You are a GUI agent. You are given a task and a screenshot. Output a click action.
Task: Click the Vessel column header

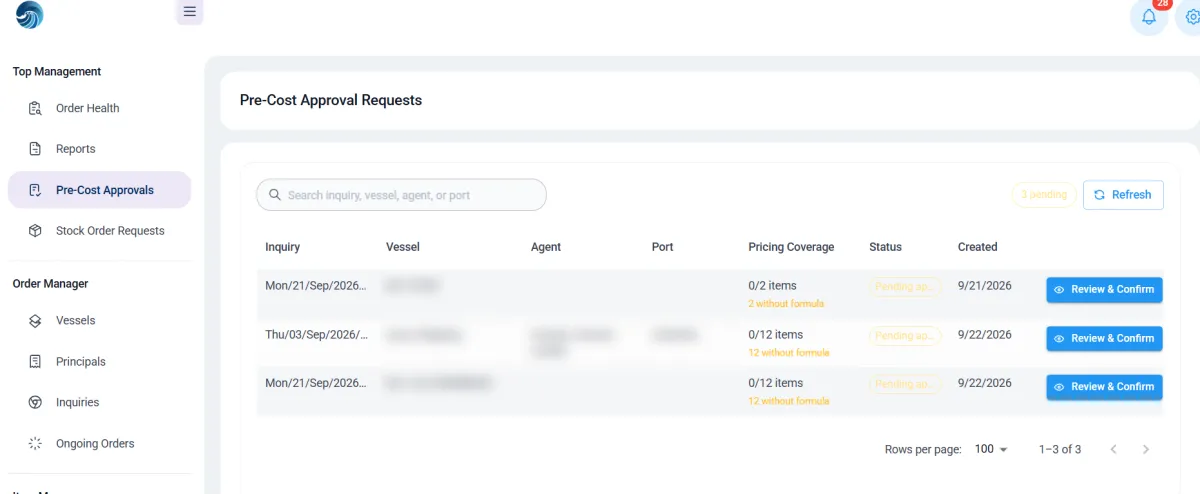pyautogui.click(x=403, y=247)
